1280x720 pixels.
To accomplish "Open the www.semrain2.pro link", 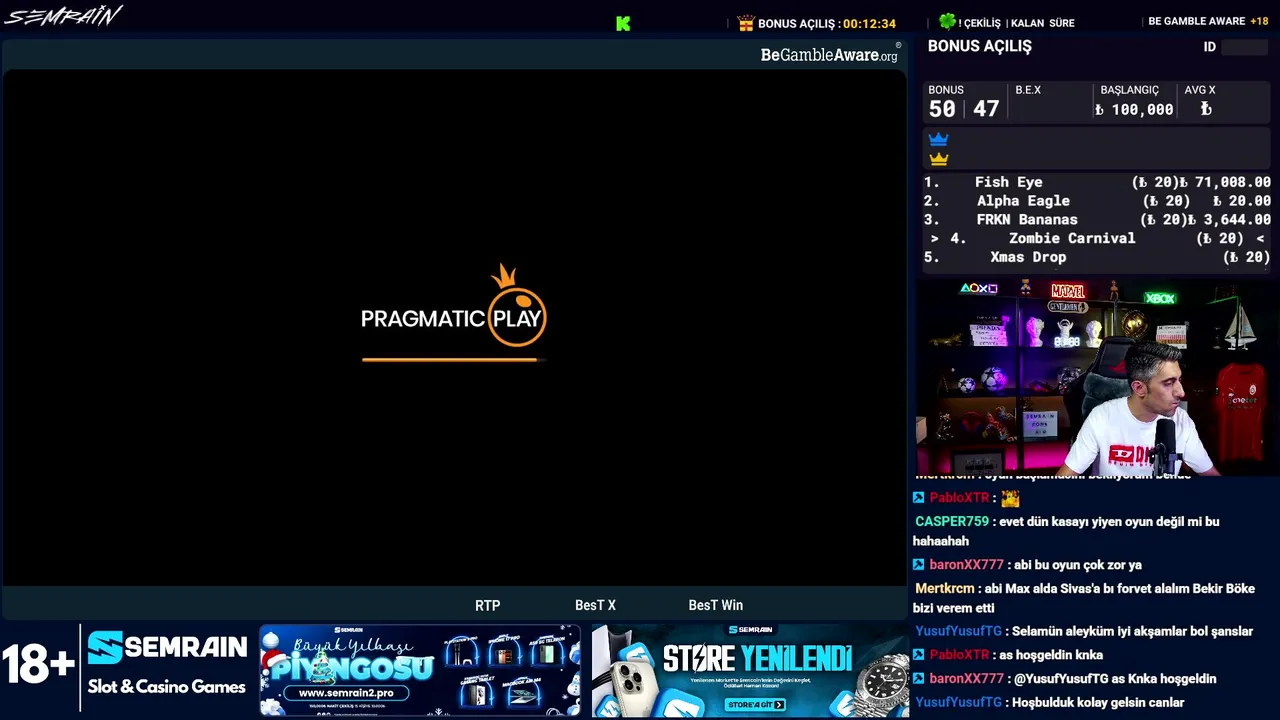I will (x=346, y=693).
